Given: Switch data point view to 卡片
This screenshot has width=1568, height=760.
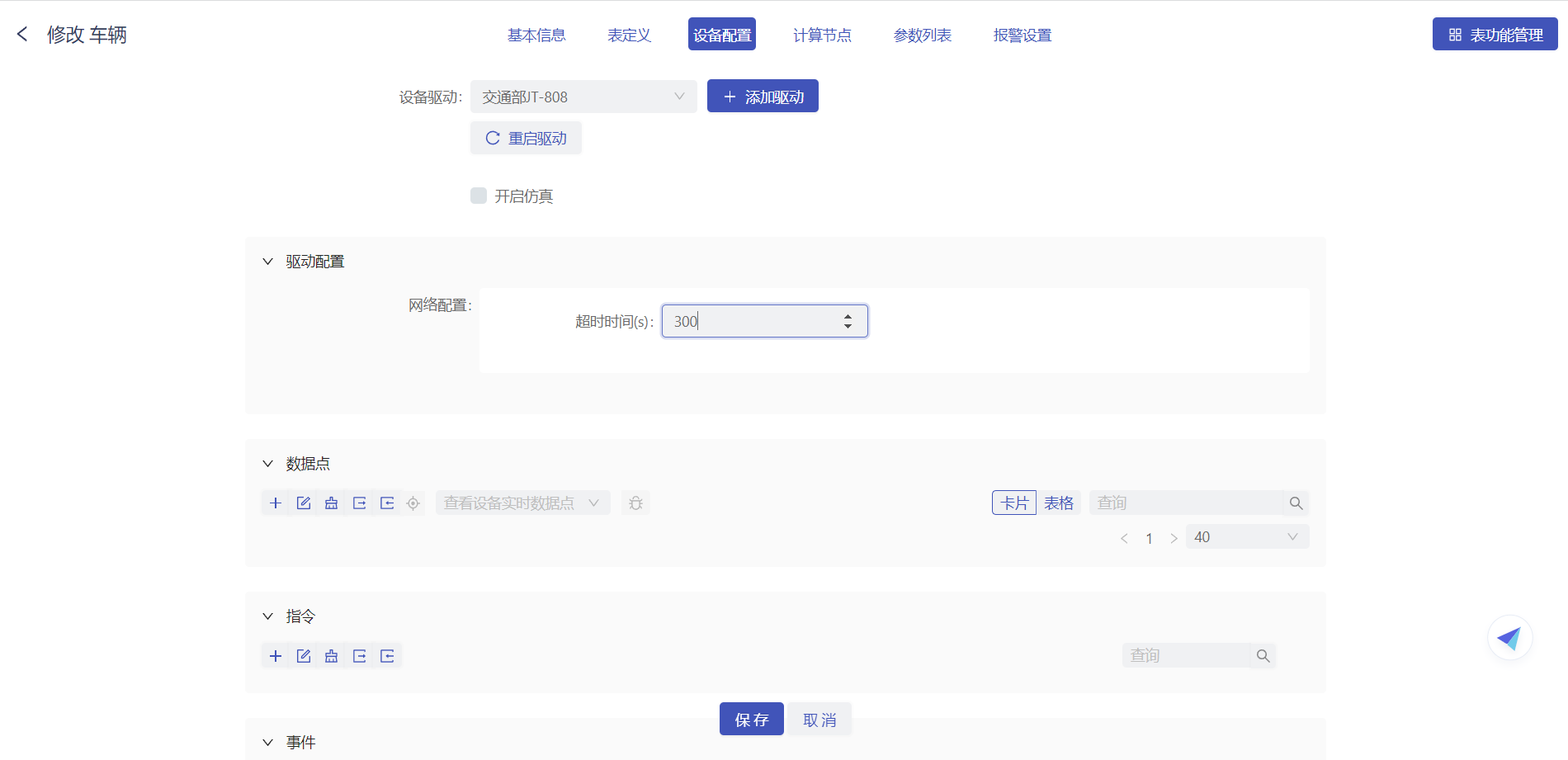Looking at the screenshot, I should click(x=1014, y=503).
